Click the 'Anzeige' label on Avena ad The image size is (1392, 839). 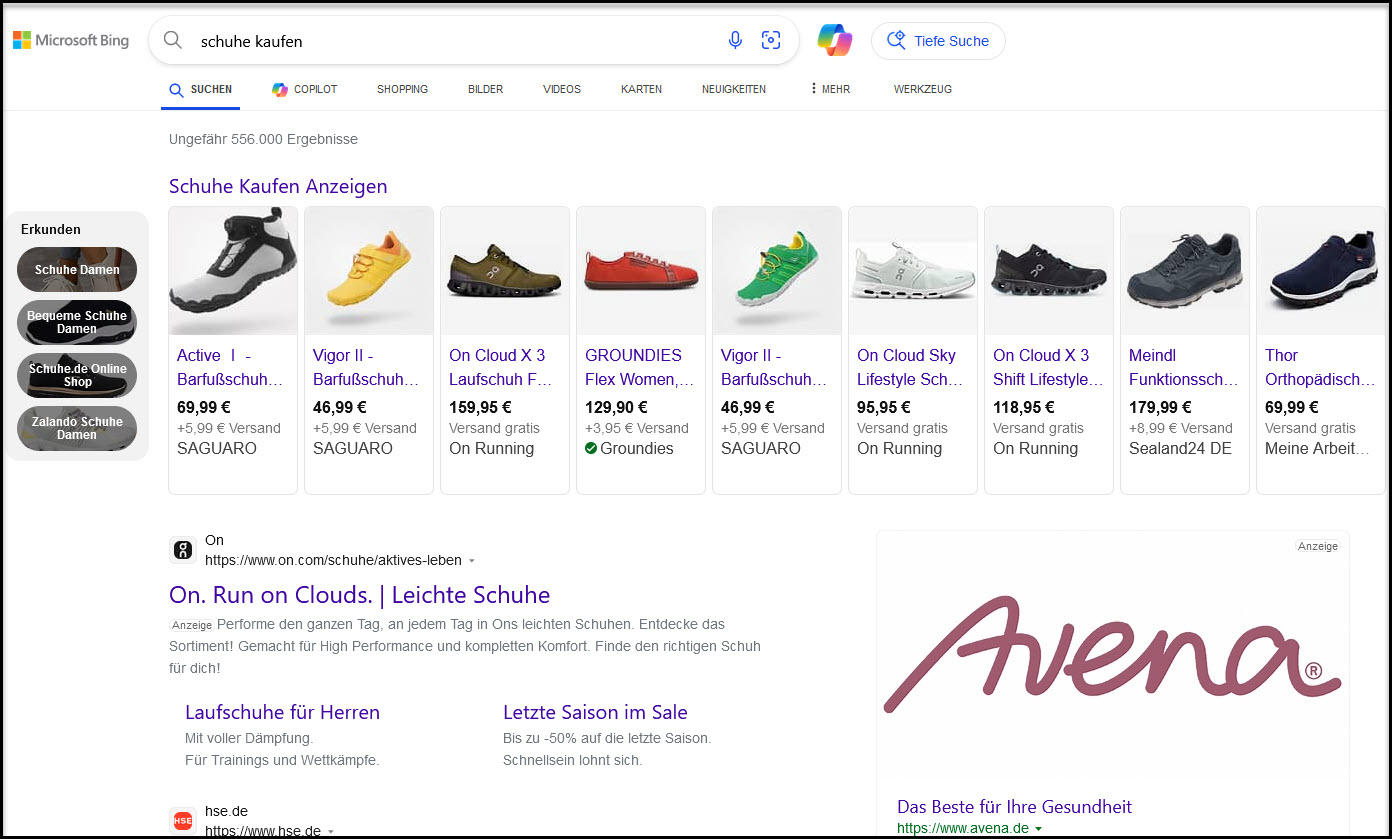1317,546
